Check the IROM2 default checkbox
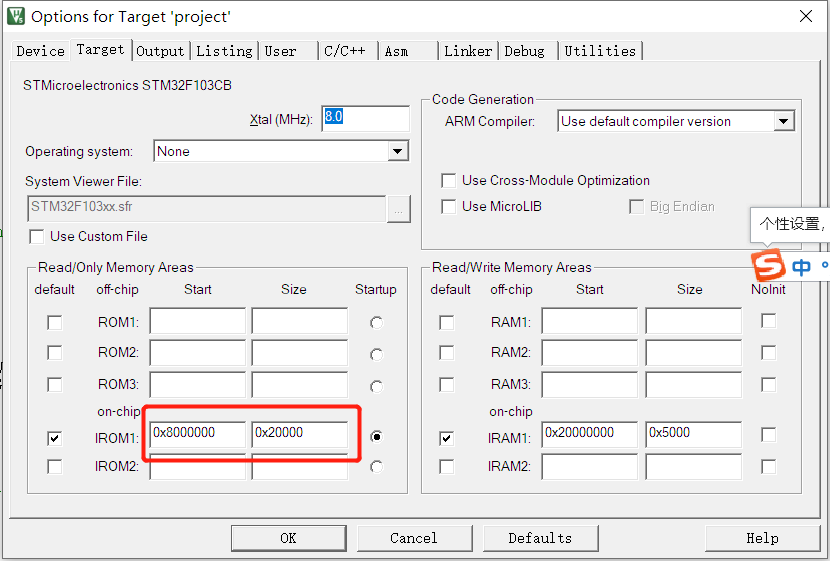 click(x=55, y=466)
